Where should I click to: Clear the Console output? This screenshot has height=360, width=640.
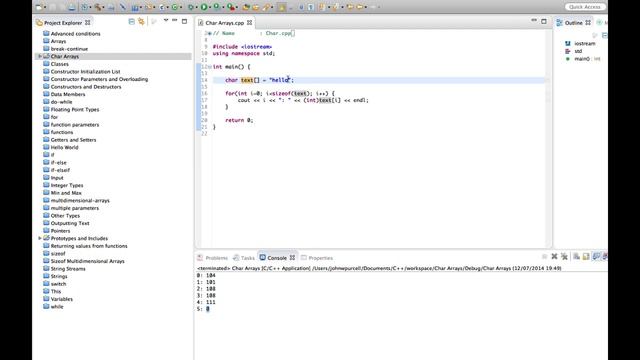(x=576, y=256)
